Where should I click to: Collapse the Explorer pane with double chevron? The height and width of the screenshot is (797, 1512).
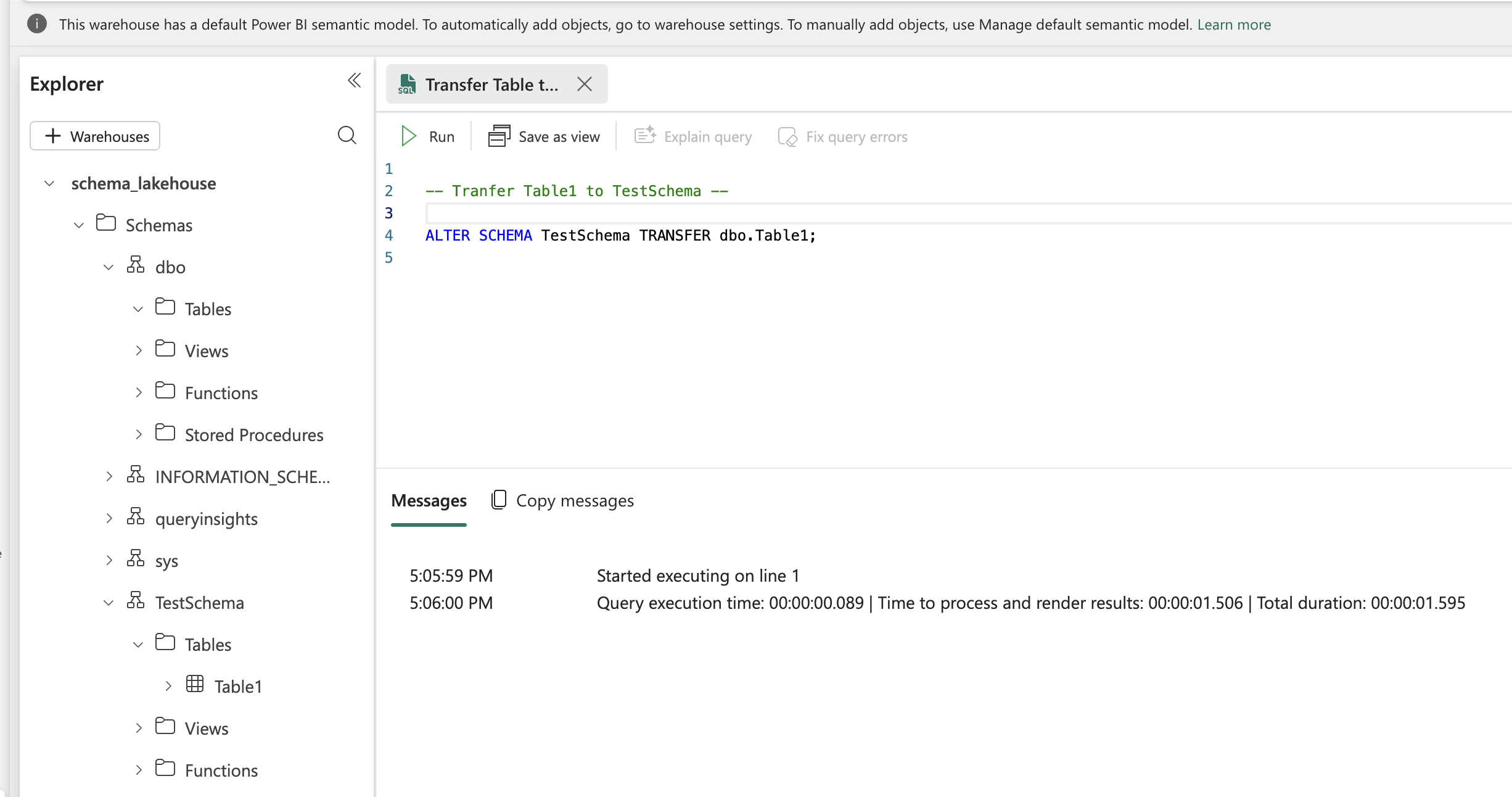(354, 81)
